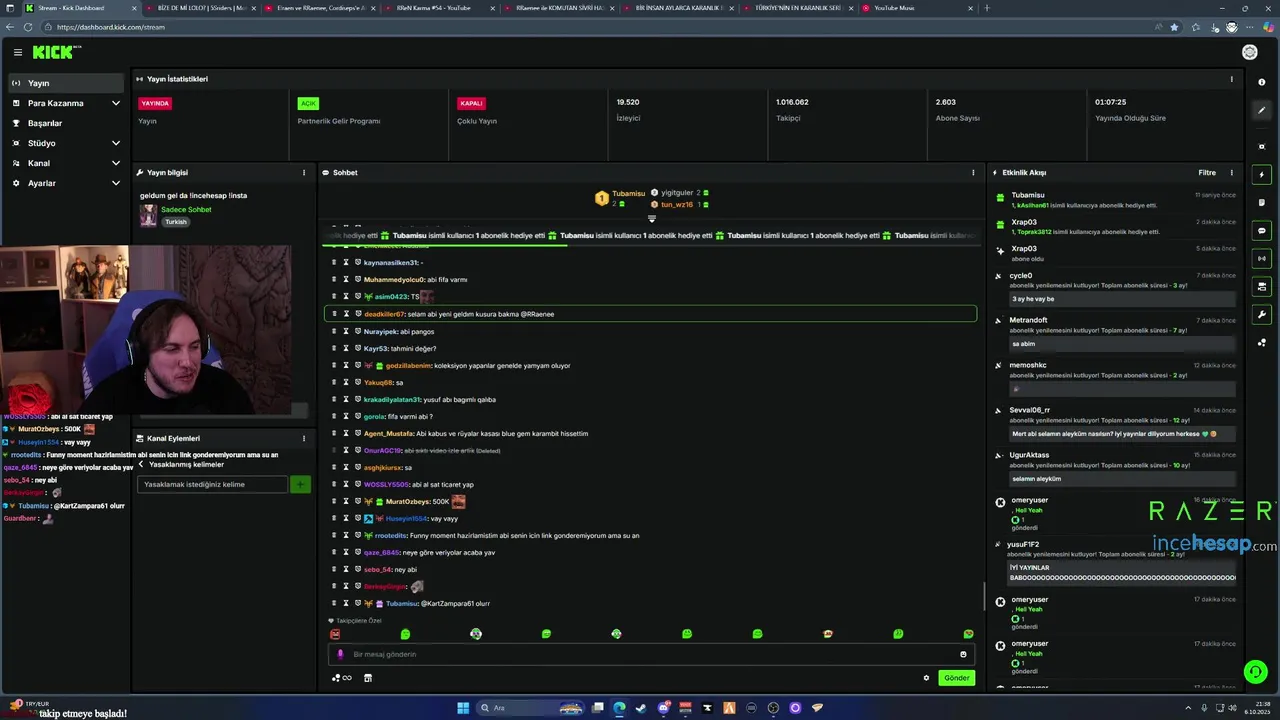Image resolution: width=1280 pixels, height=720 pixels.
Task: Open Steam from the taskbar
Action: (641, 708)
